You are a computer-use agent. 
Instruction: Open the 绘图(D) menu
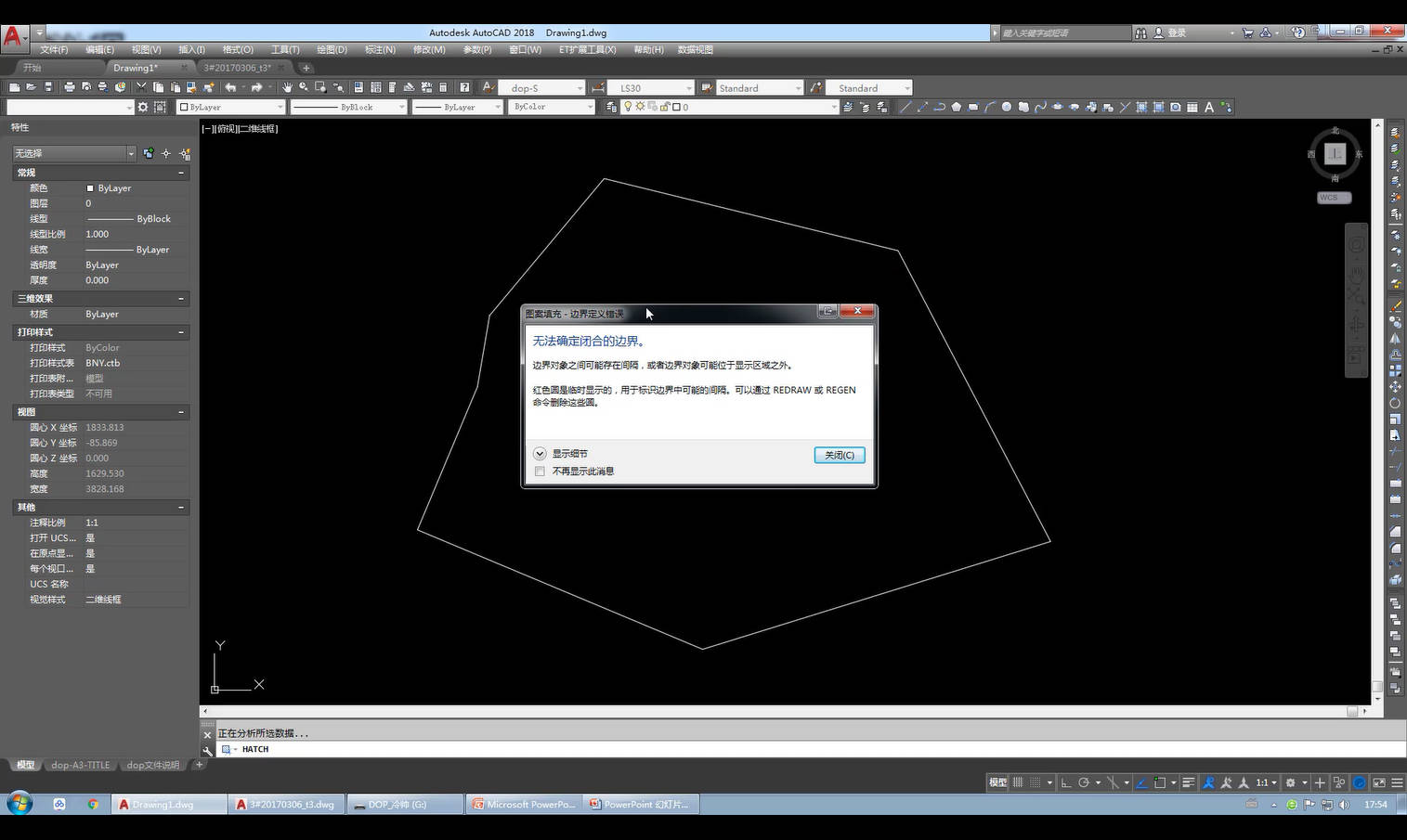332,49
